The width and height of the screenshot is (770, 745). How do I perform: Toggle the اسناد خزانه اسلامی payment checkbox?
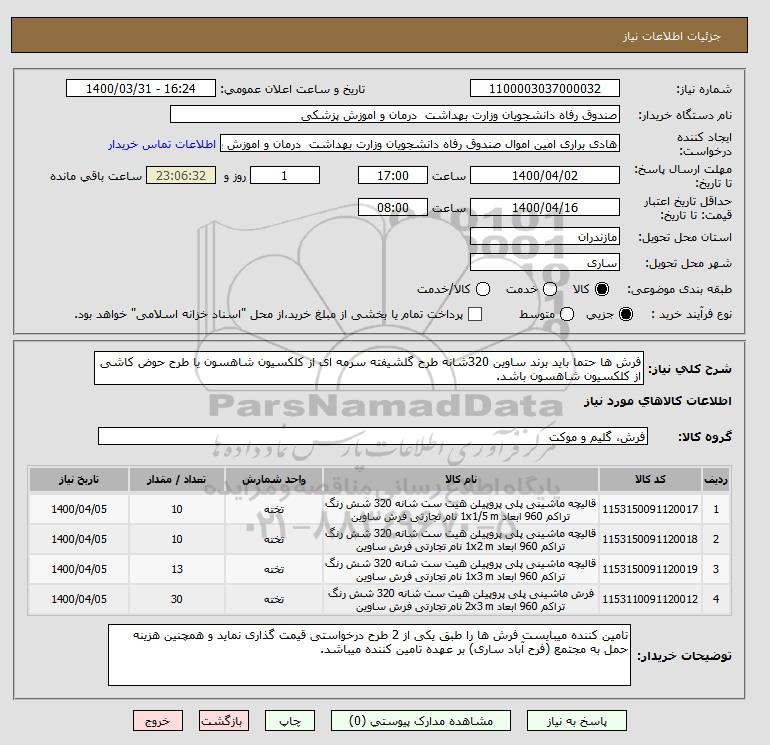[475, 314]
